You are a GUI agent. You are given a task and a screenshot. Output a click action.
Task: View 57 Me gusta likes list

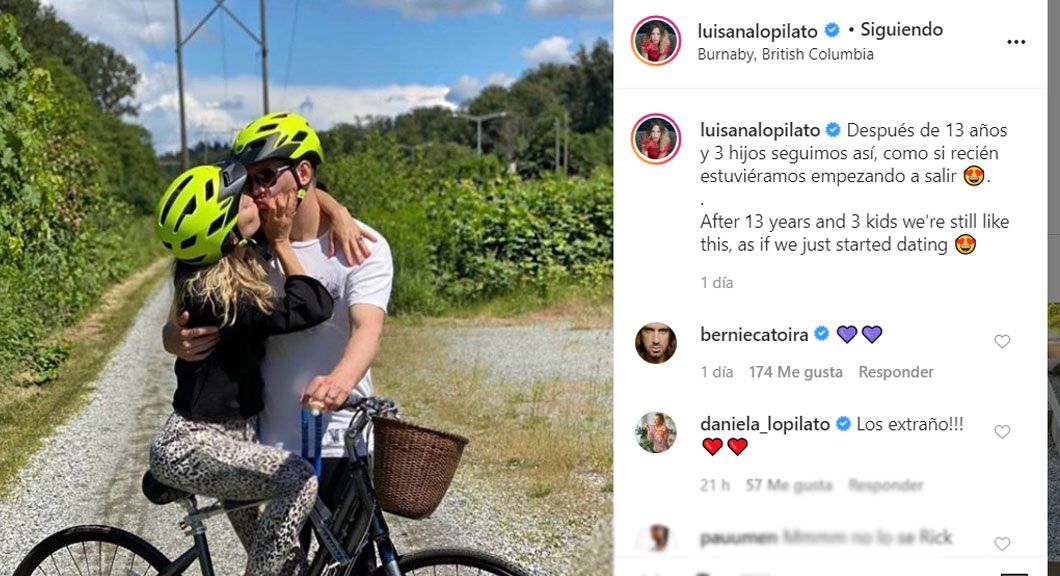coord(789,485)
